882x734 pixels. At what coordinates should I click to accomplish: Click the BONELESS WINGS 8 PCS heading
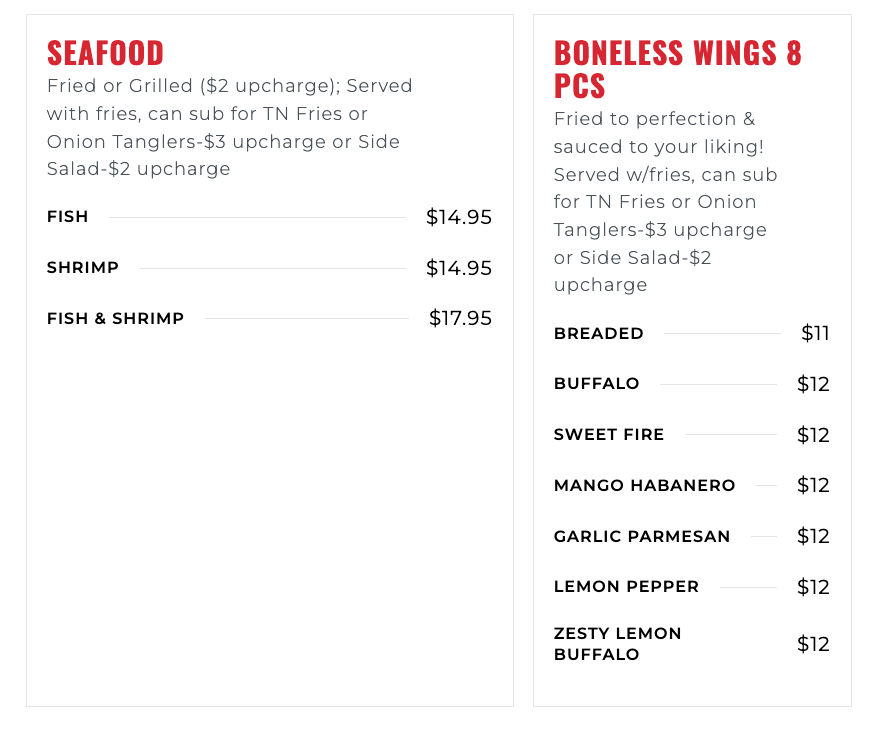click(678, 69)
